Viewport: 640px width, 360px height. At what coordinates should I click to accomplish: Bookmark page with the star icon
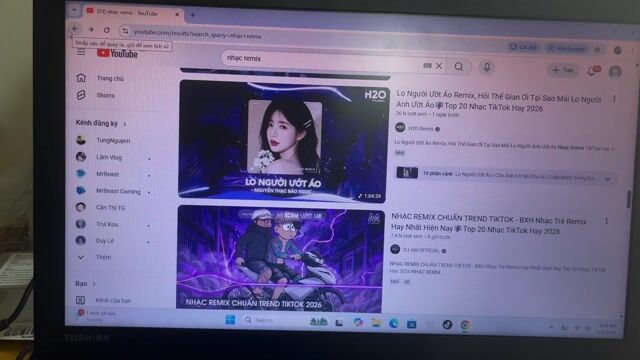pos(597,50)
